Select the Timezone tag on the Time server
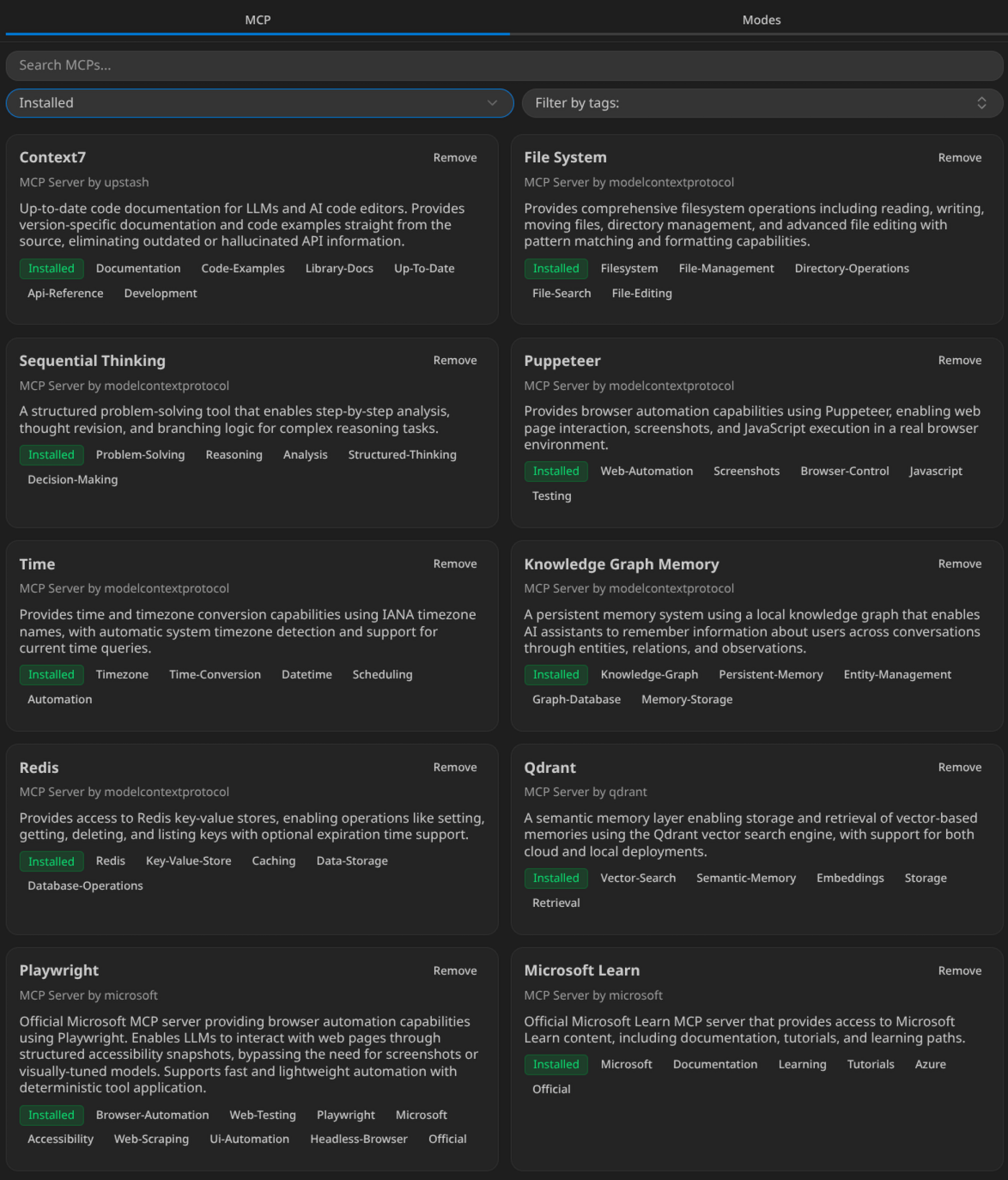This screenshot has width=1008, height=1180. pyautogui.click(x=122, y=674)
